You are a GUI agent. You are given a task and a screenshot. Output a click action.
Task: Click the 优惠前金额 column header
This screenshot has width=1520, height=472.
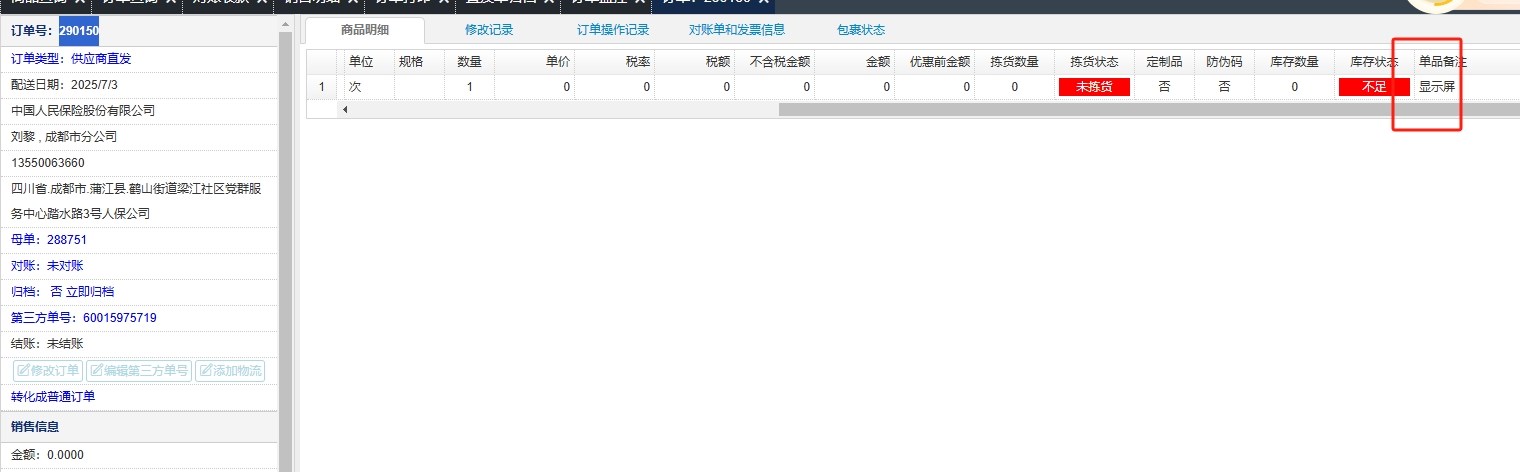pos(935,62)
